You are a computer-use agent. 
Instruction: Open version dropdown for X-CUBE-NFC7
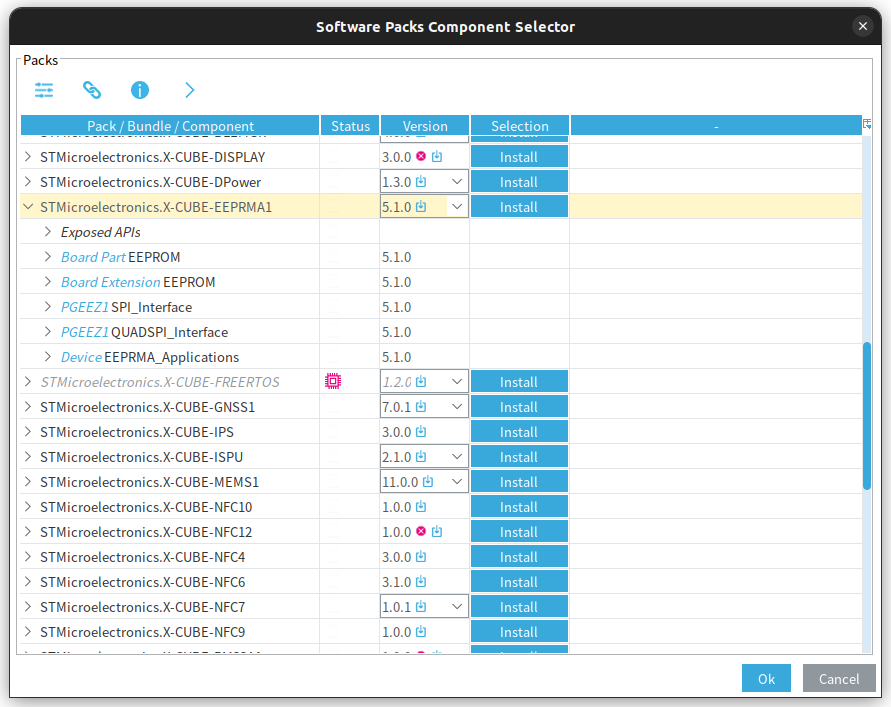coord(457,607)
